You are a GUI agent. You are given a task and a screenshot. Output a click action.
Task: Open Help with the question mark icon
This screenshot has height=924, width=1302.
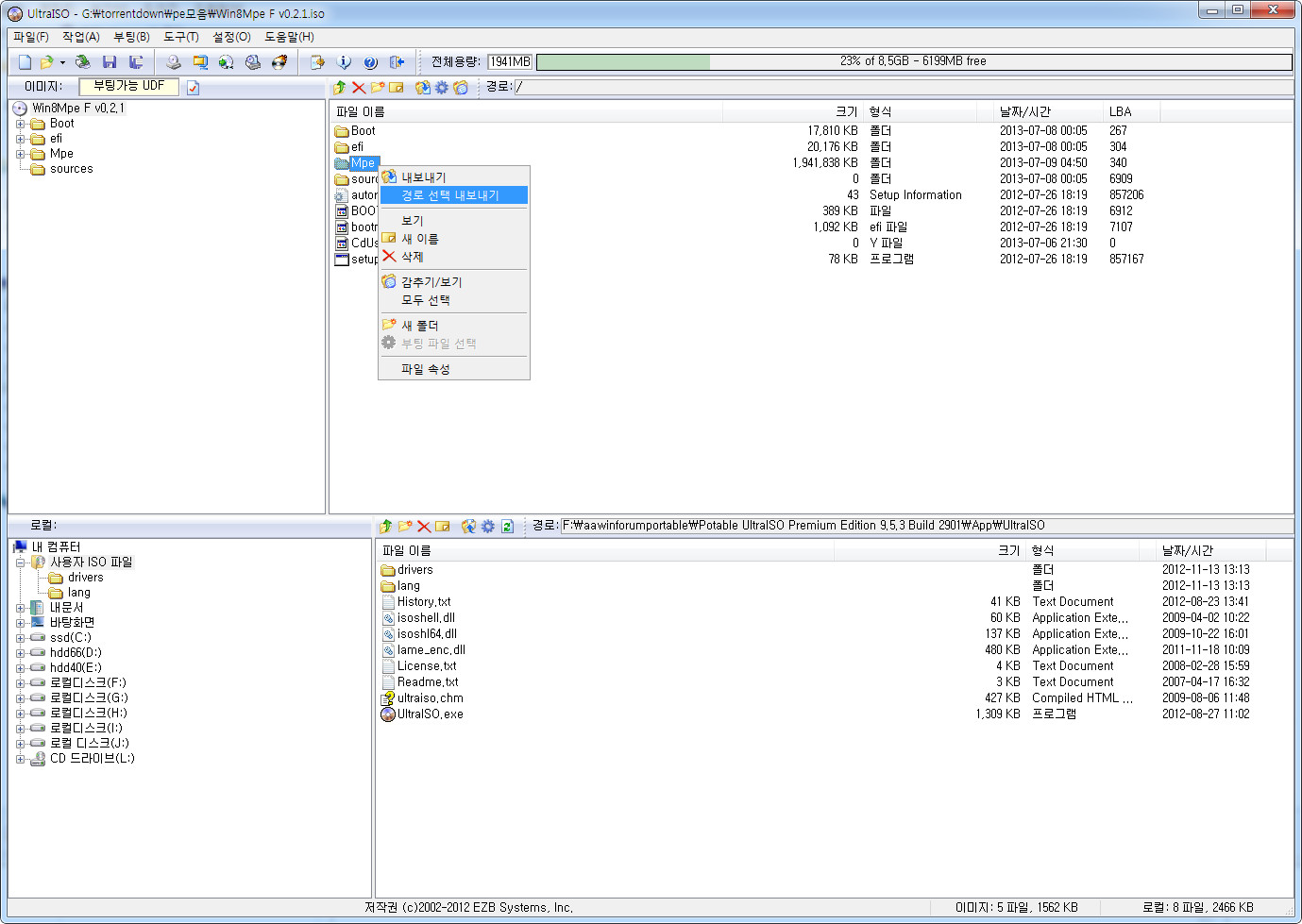coord(370,62)
